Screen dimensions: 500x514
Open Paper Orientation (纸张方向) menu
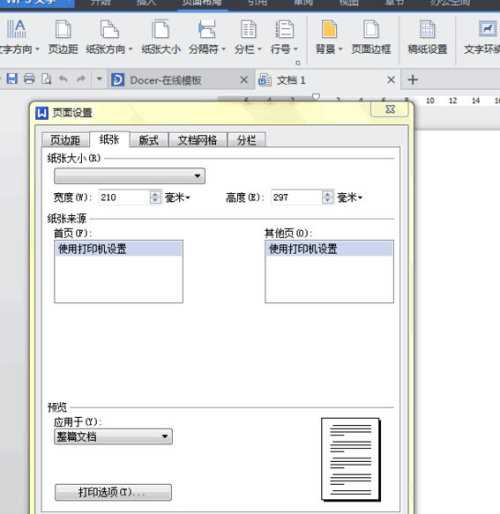tap(109, 37)
